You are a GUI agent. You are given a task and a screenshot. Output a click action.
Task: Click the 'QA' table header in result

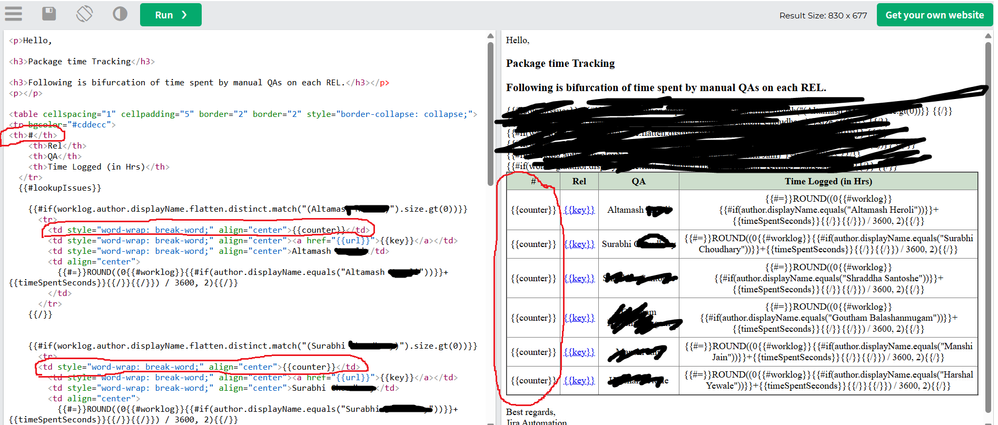point(638,181)
